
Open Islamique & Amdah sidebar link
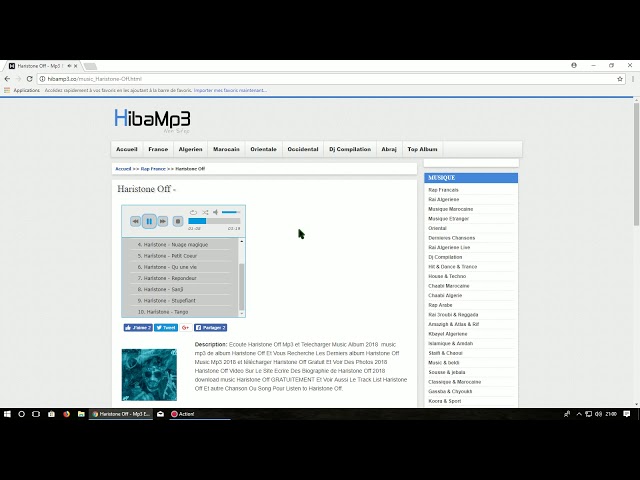pos(451,344)
